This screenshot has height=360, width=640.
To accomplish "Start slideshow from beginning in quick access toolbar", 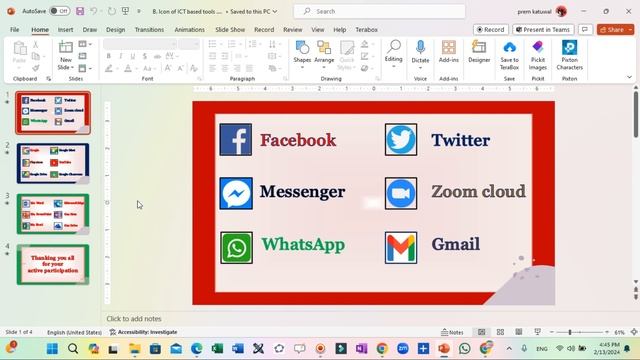I will [x=125, y=11].
